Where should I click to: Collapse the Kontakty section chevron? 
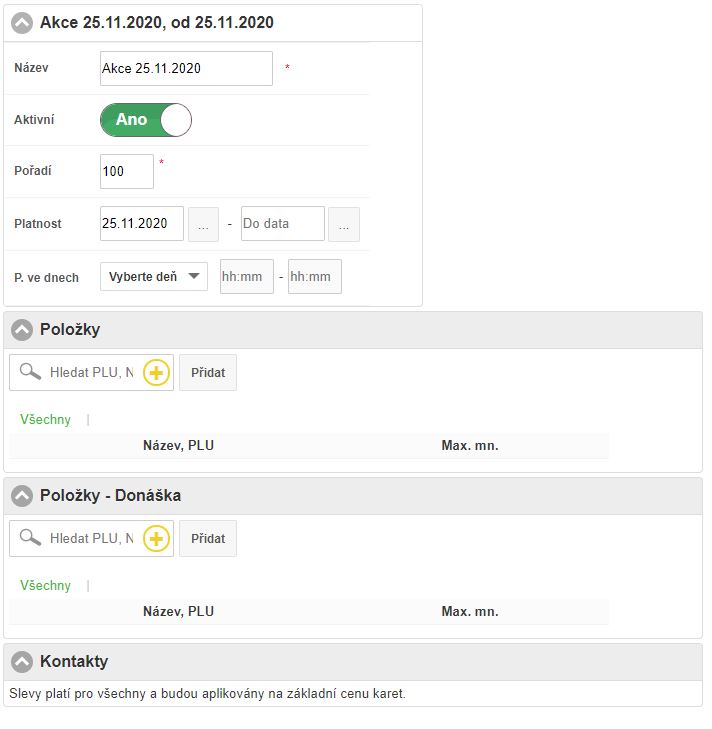[22, 662]
